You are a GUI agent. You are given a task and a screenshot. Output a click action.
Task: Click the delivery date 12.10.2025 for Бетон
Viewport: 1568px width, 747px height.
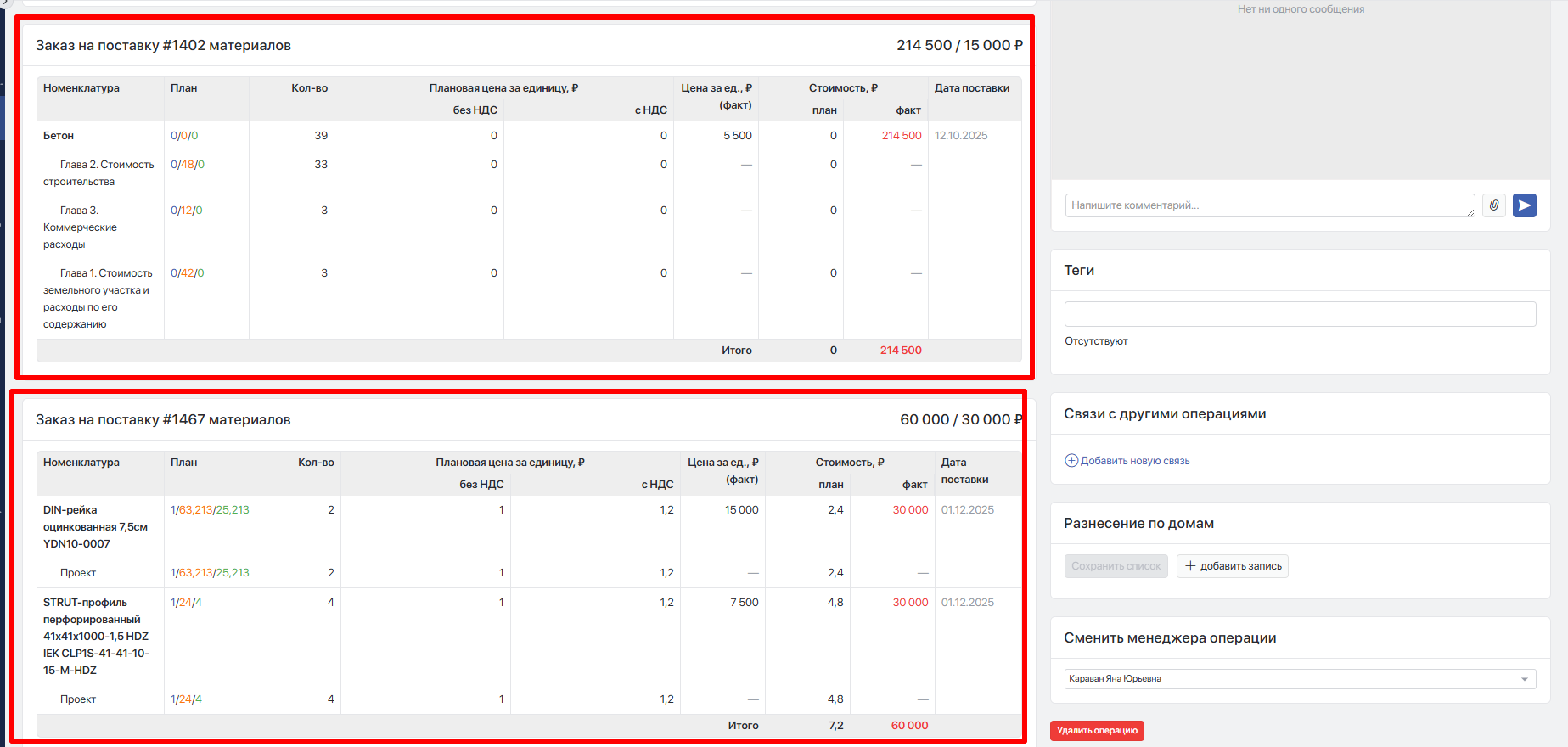coord(961,136)
